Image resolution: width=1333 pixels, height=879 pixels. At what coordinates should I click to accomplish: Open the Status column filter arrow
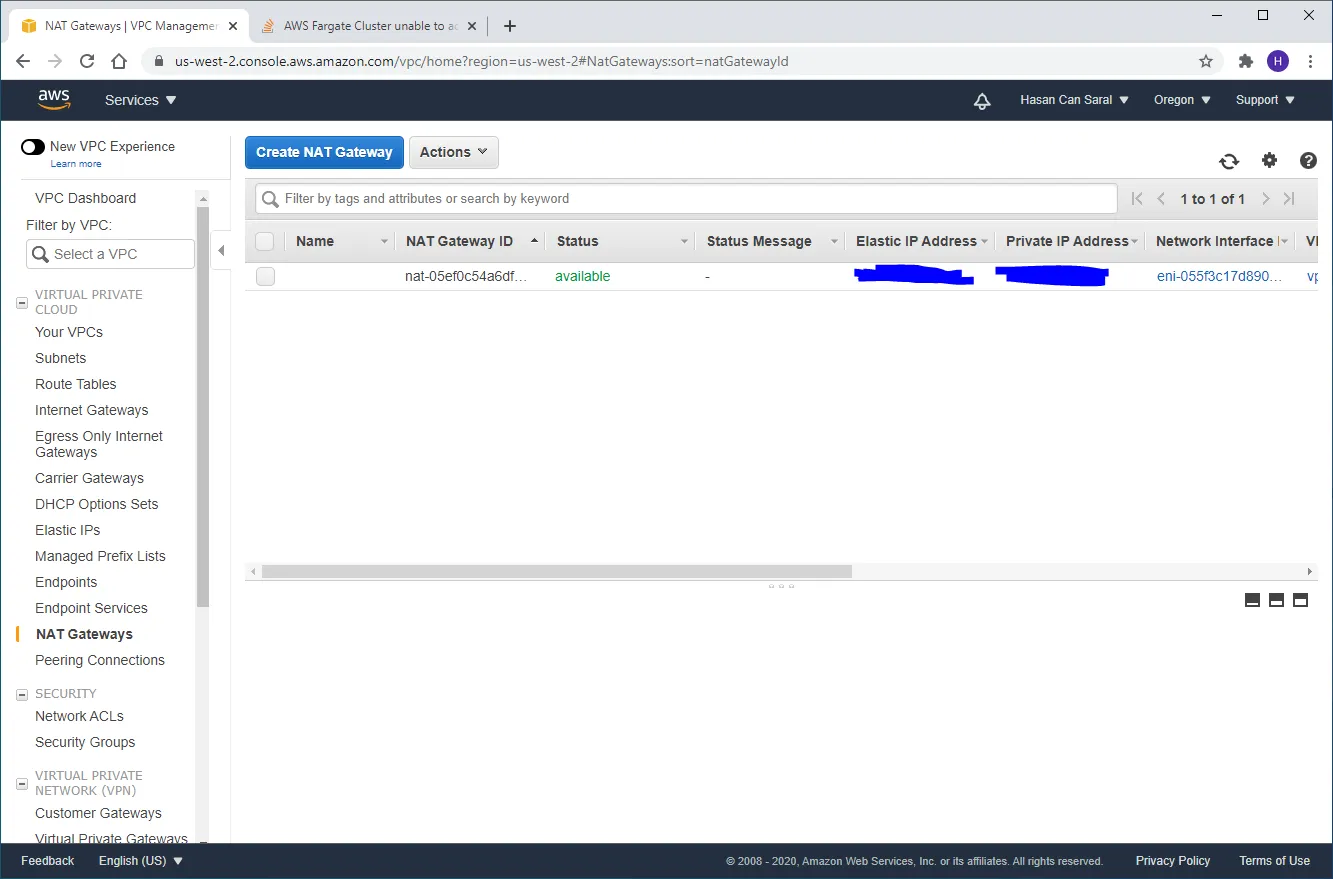[685, 241]
